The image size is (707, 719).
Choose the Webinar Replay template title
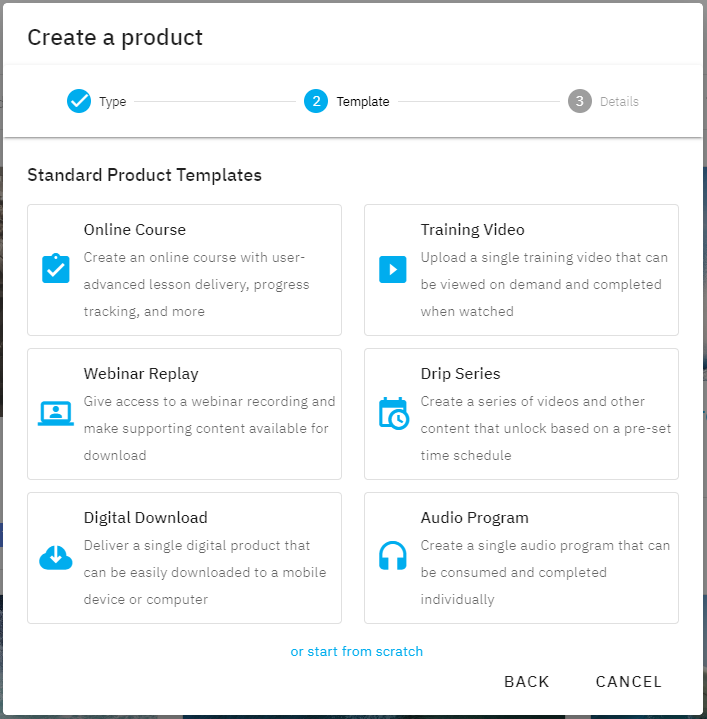click(x=141, y=374)
